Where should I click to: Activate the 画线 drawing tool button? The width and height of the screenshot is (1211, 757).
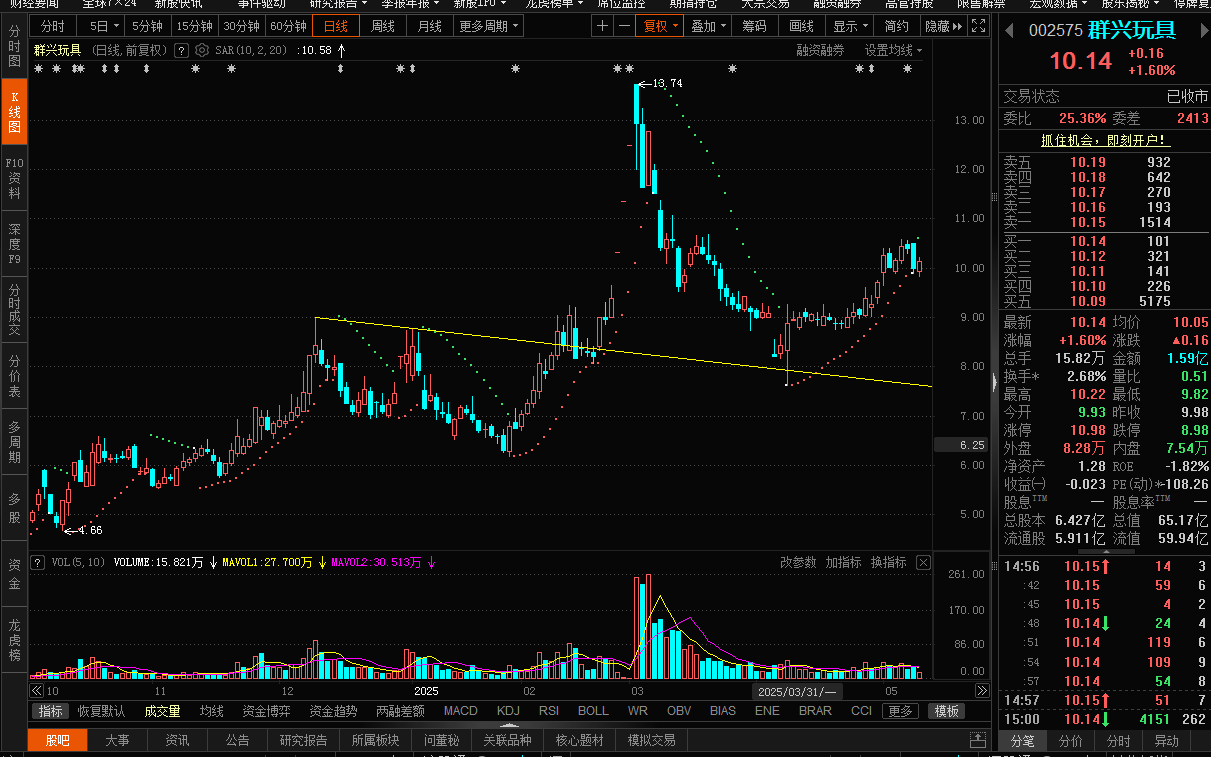801,26
